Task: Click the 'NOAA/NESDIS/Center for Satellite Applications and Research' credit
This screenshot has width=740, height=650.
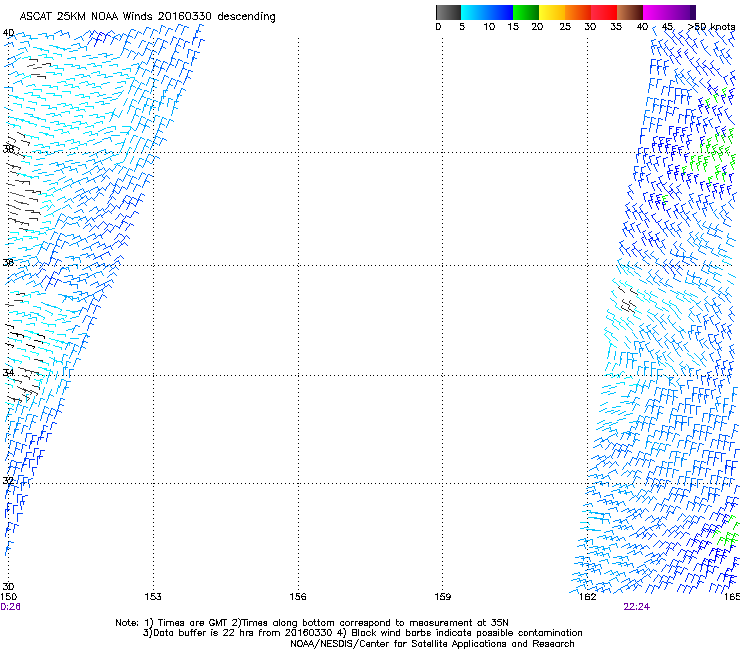Action: click(432, 644)
